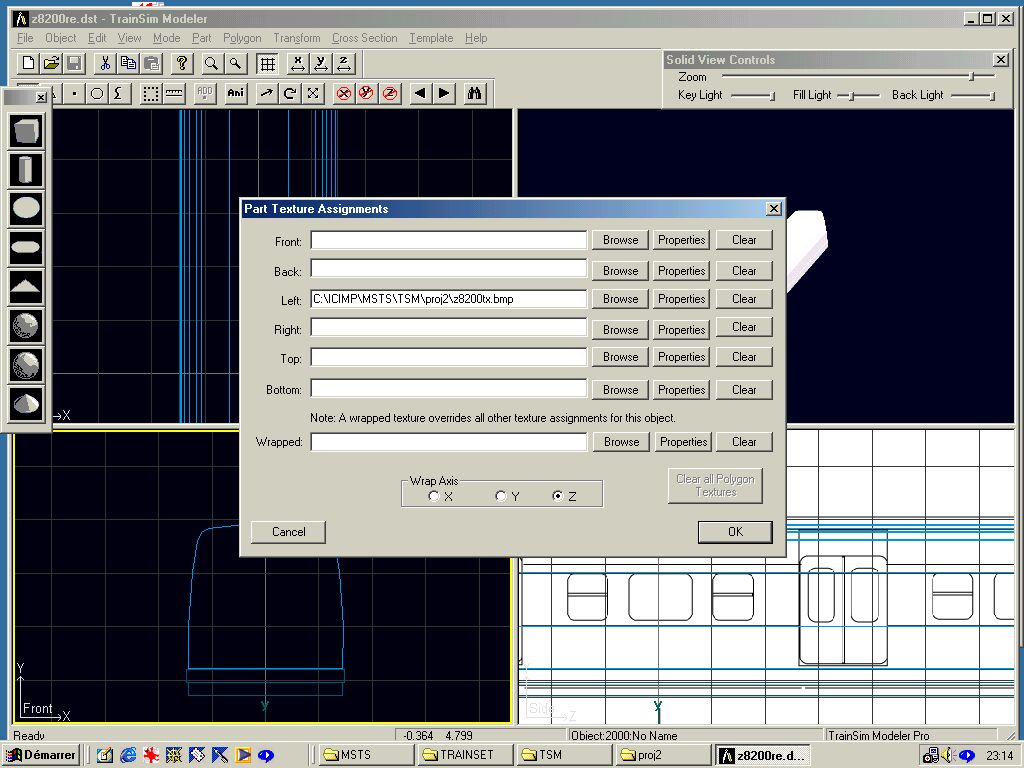This screenshot has height=768, width=1024.
Task: Open a file with the folder icon
Action: 51,64
